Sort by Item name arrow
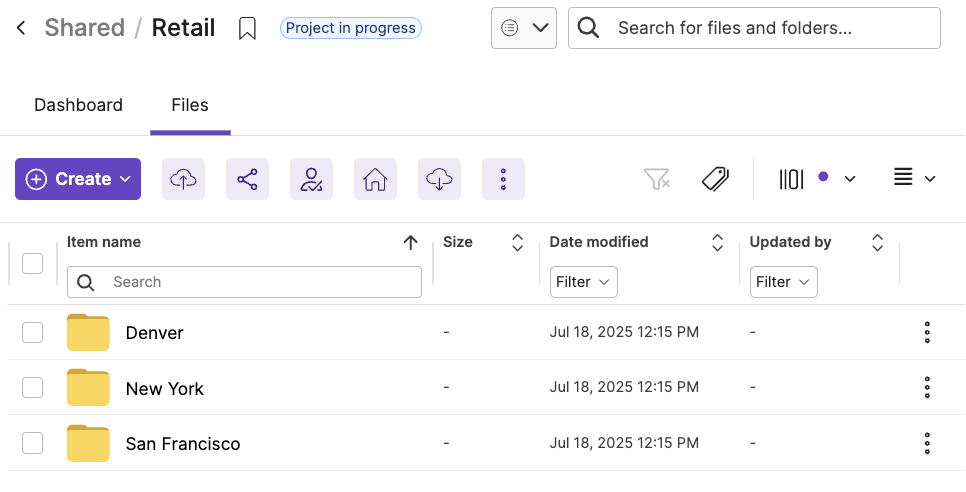The height and width of the screenshot is (492, 966). pyautogui.click(x=410, y=243)
